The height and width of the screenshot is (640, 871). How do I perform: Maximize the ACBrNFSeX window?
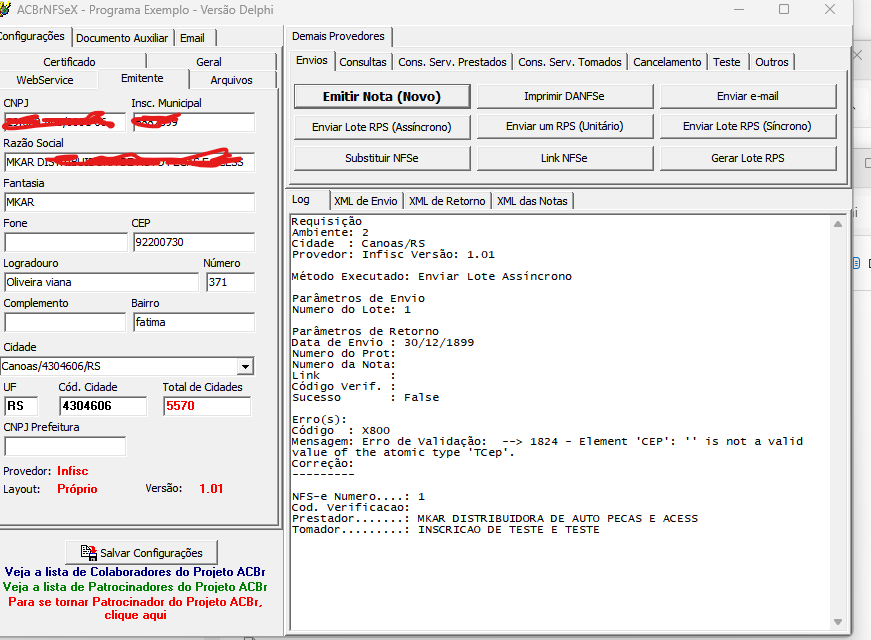pos(784,9)
